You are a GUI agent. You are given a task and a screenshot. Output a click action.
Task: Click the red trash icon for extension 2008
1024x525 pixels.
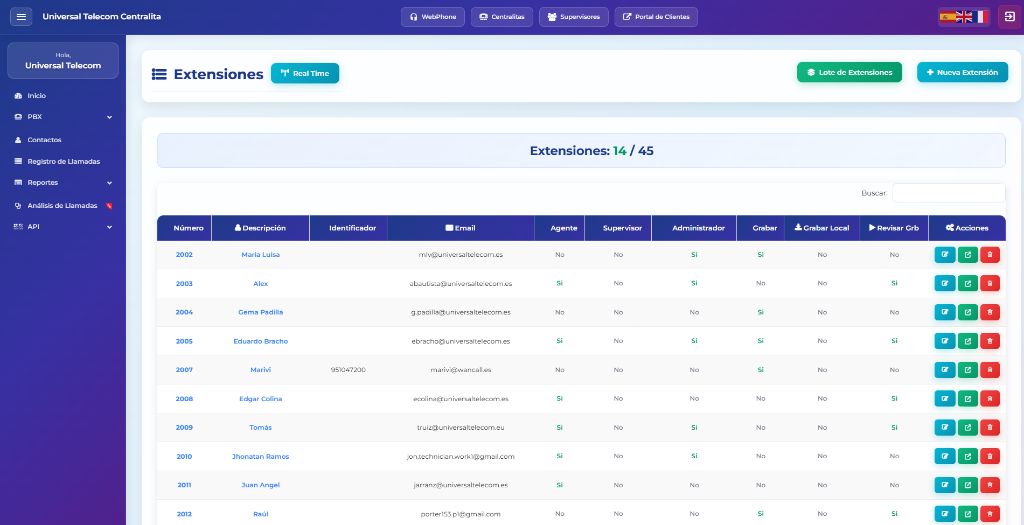pos(990,399)
